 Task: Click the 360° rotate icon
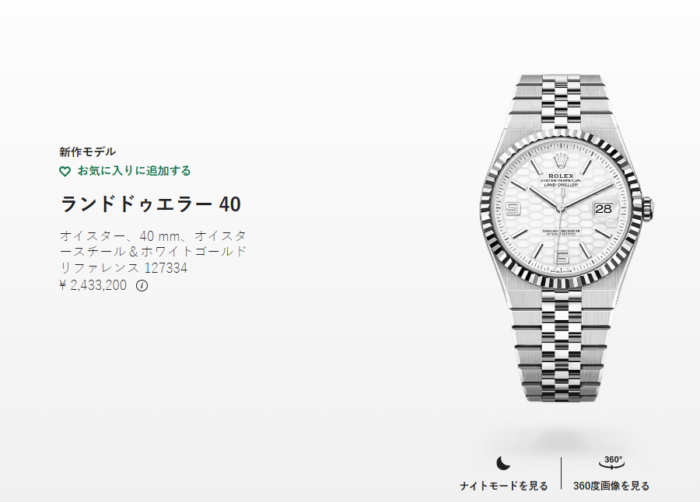point(612,462)
